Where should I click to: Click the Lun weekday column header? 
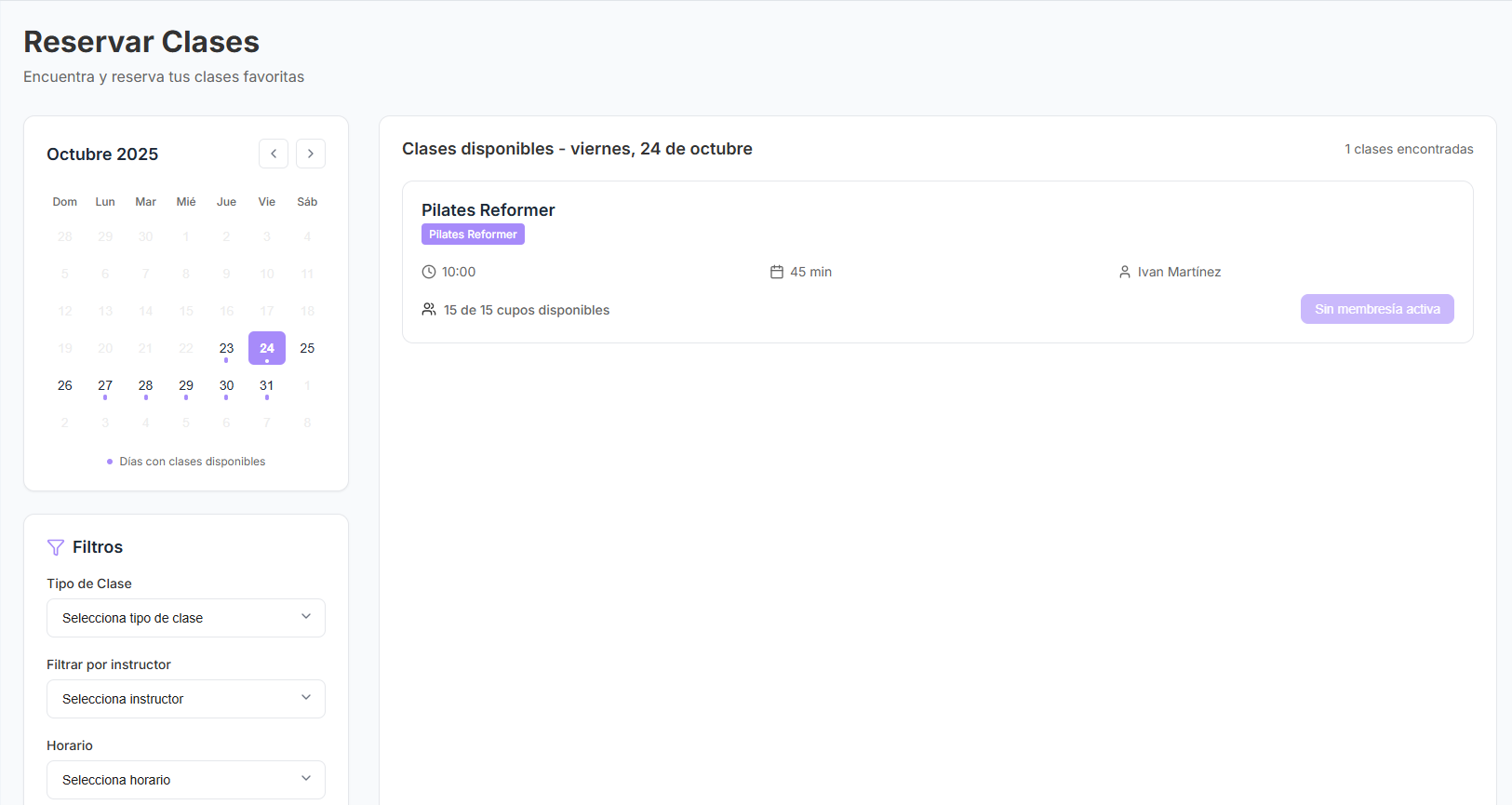tap(105, 202)
